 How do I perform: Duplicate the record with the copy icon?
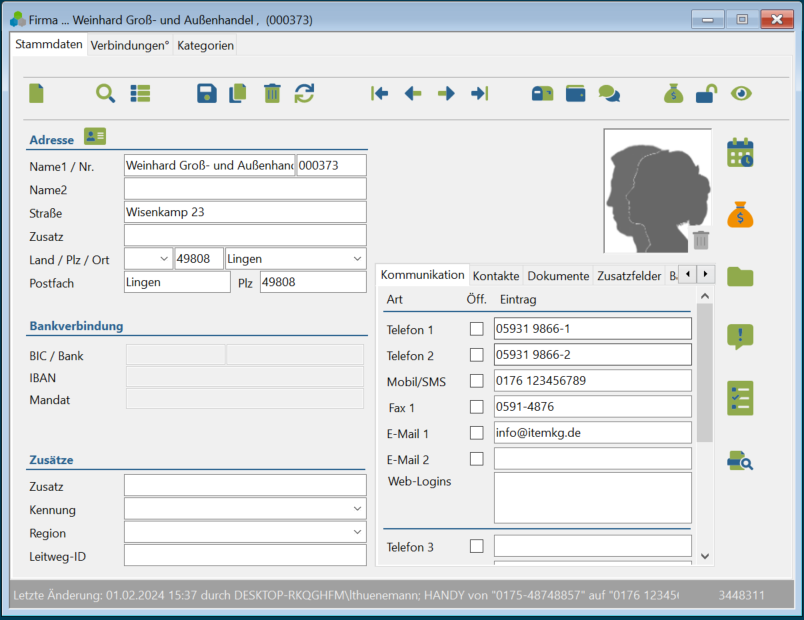237,93
